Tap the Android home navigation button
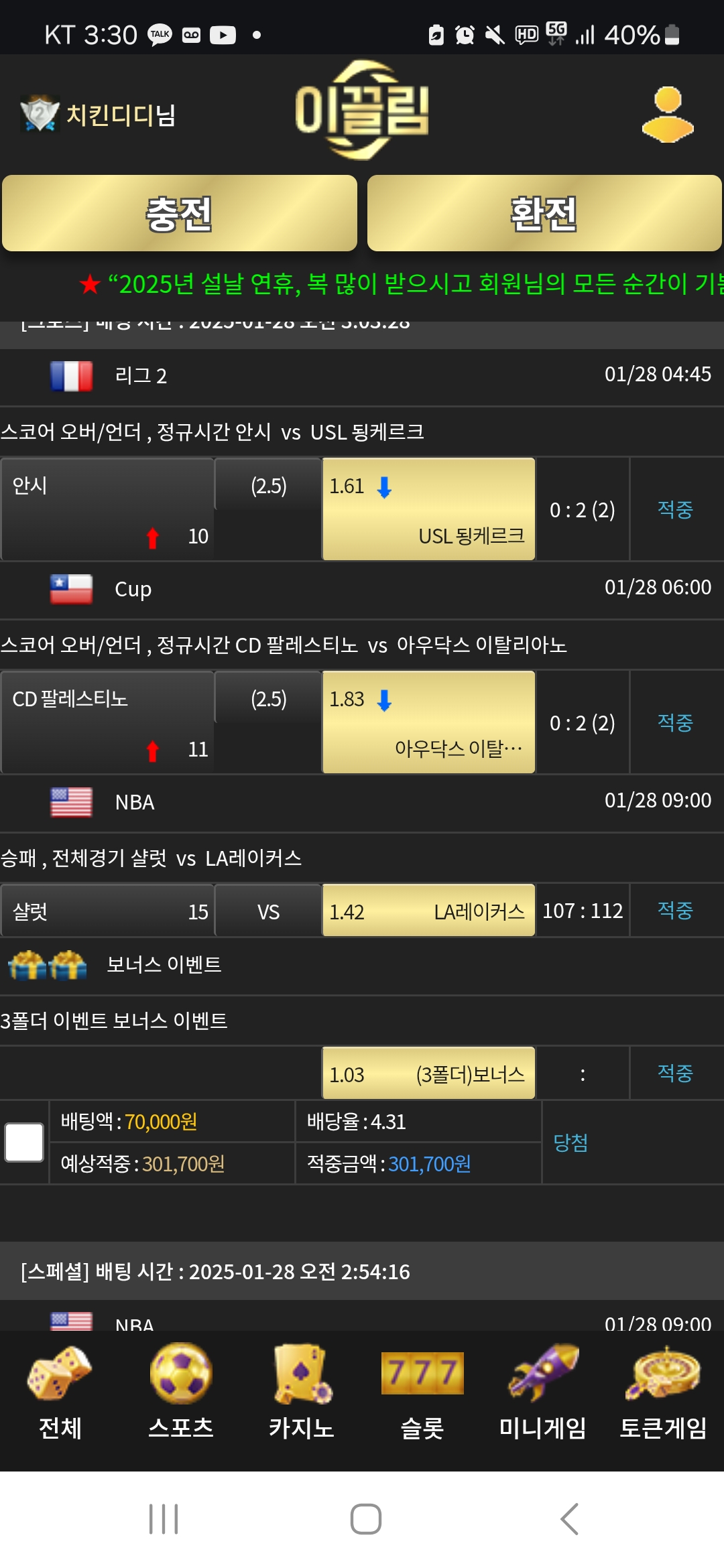The width and height of the screenshot is (724, 1568). [366, 1519]
